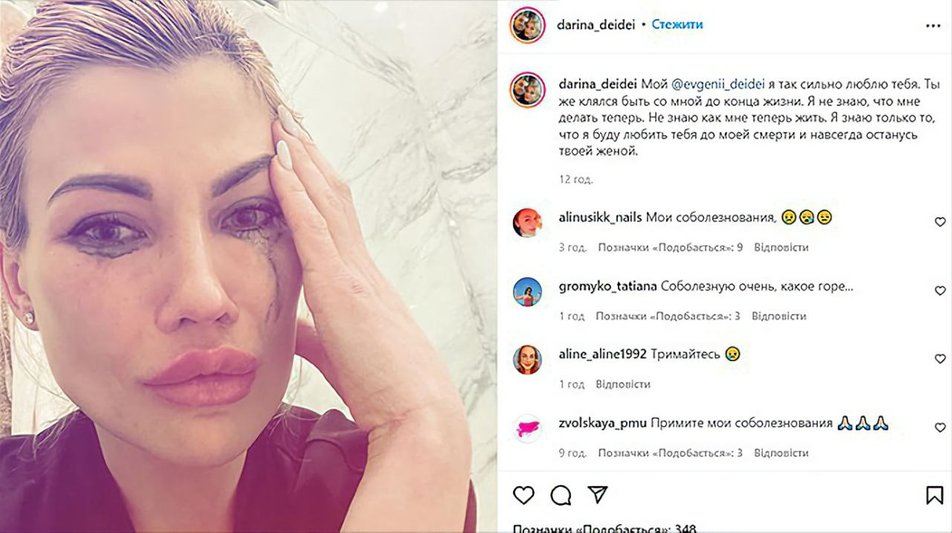952x533 pixels.
Task: Open zvolskaya_pmu pink avatar
Action: click(527, 429)
